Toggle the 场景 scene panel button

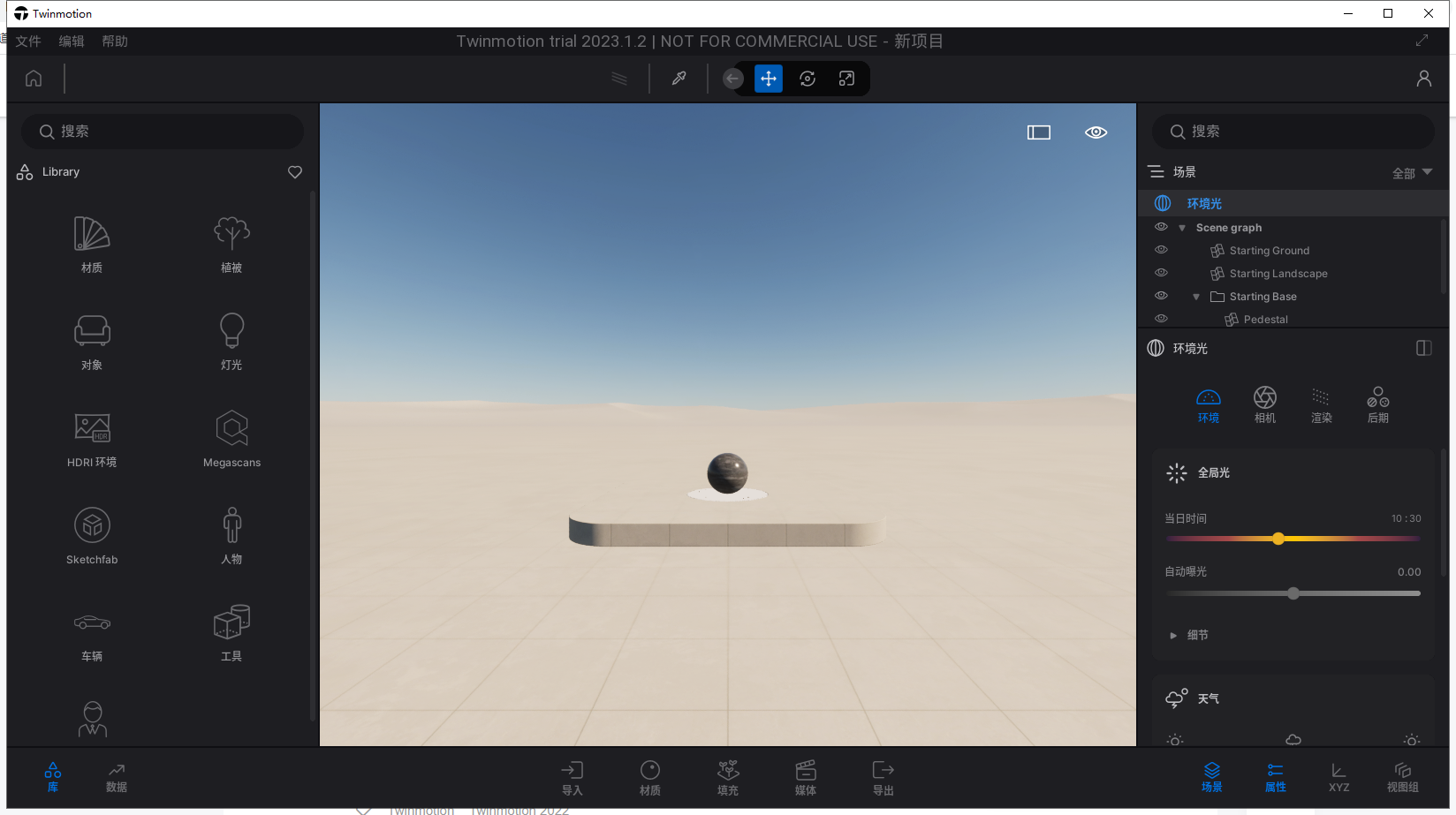(x=1212, y=778)
